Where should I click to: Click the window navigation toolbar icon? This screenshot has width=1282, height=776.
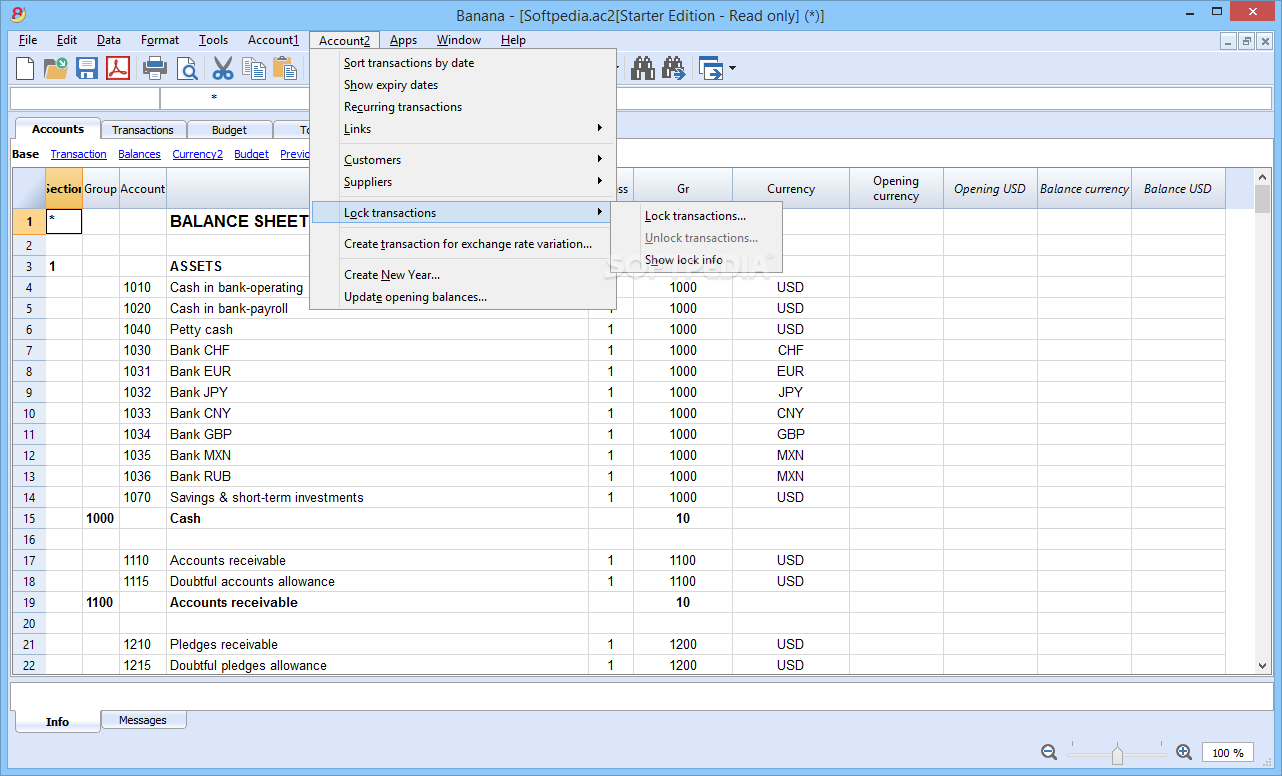point(711,68)
